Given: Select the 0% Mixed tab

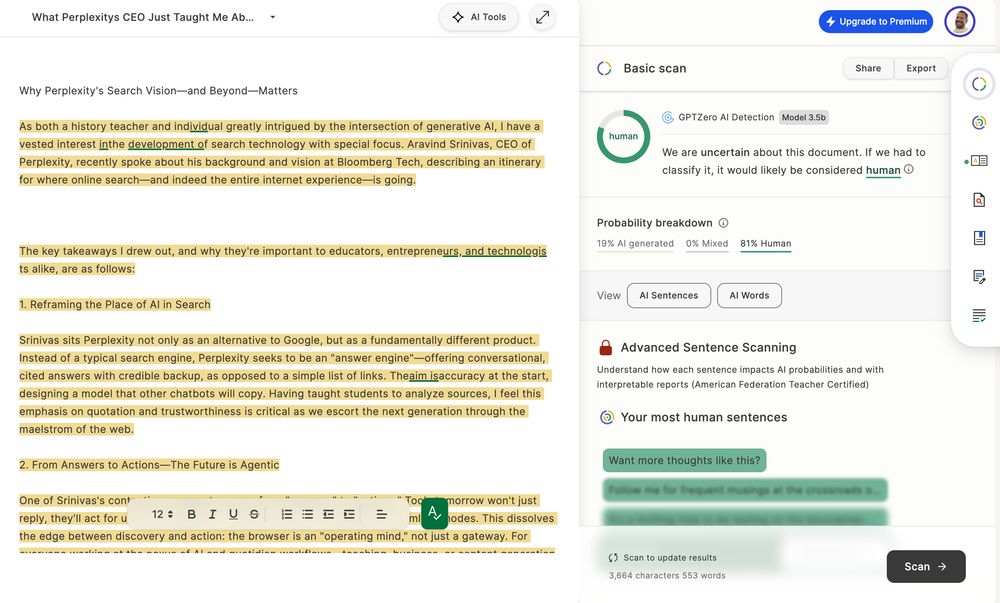Looking at the screenshot, I should click(707, 243).
